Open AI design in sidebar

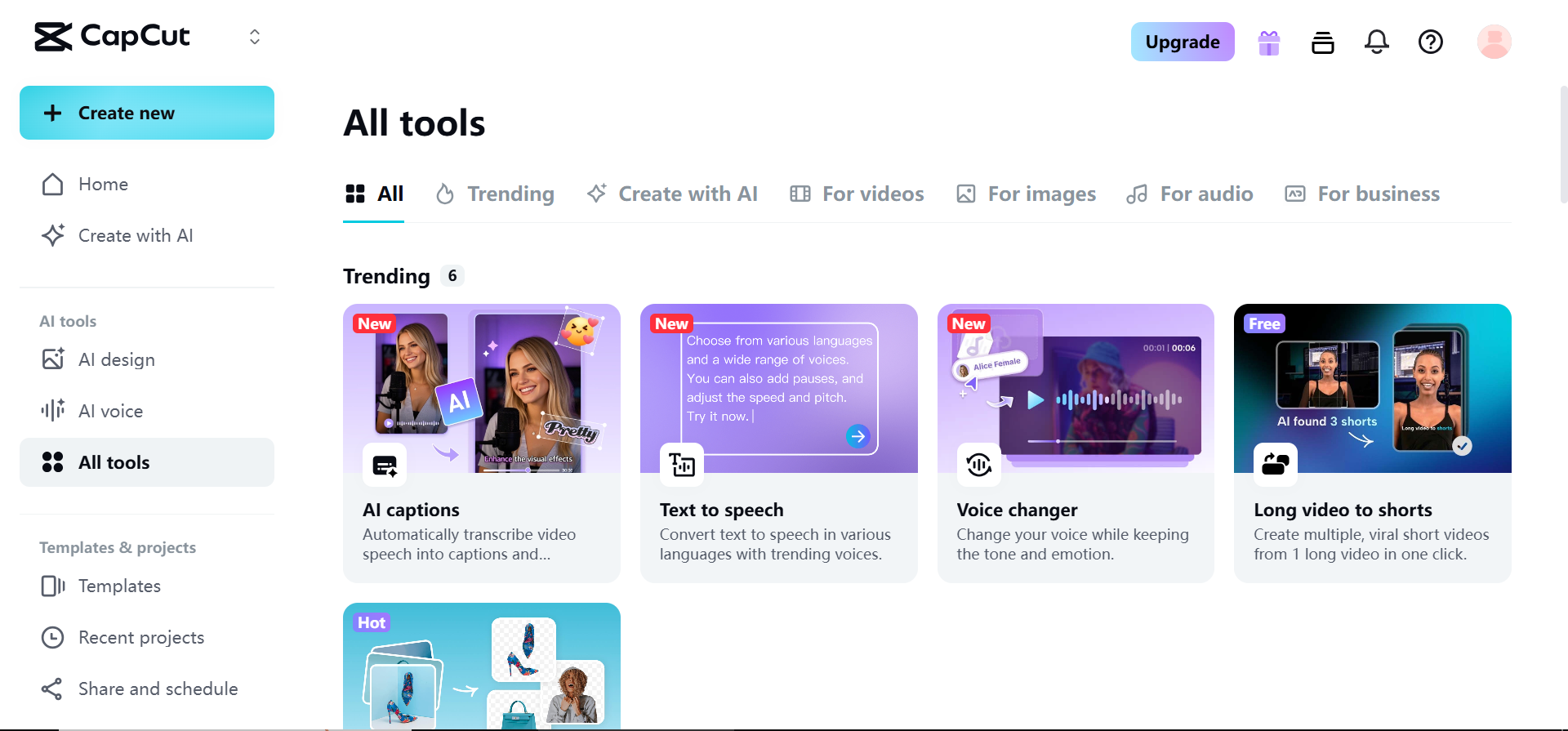(116, 359)
